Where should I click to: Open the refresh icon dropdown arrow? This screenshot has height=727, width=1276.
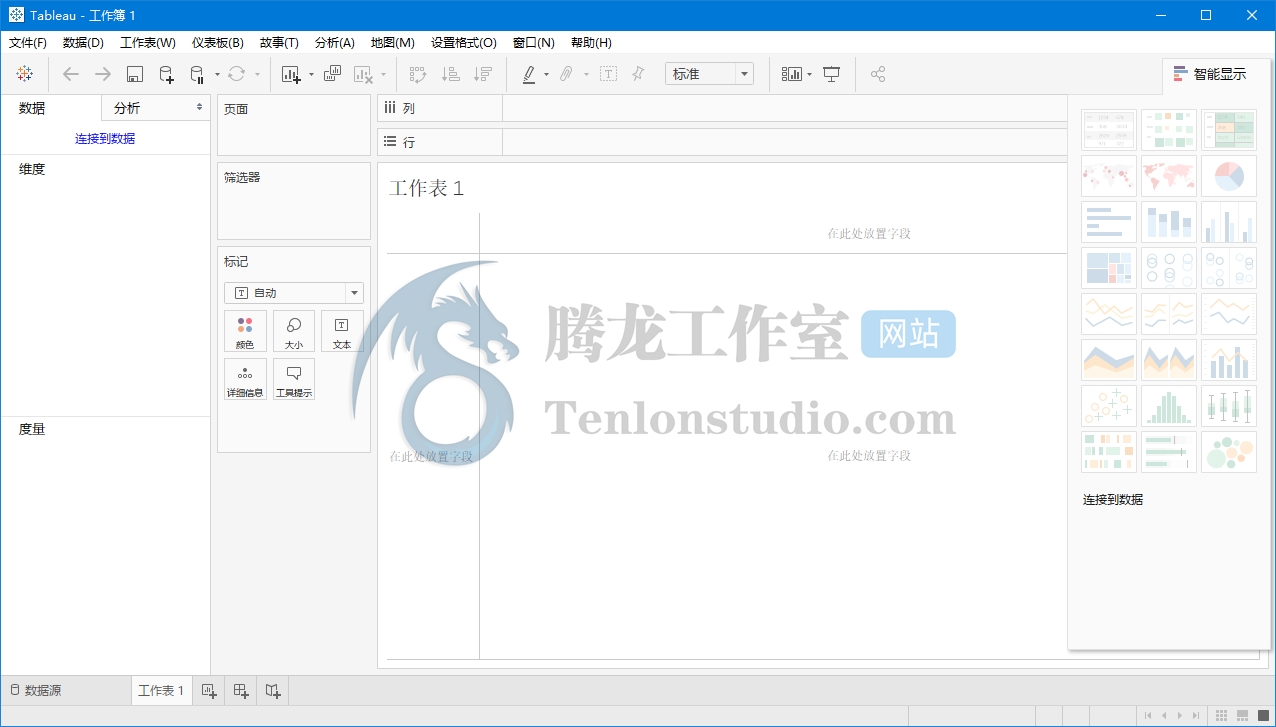(257, 74)
